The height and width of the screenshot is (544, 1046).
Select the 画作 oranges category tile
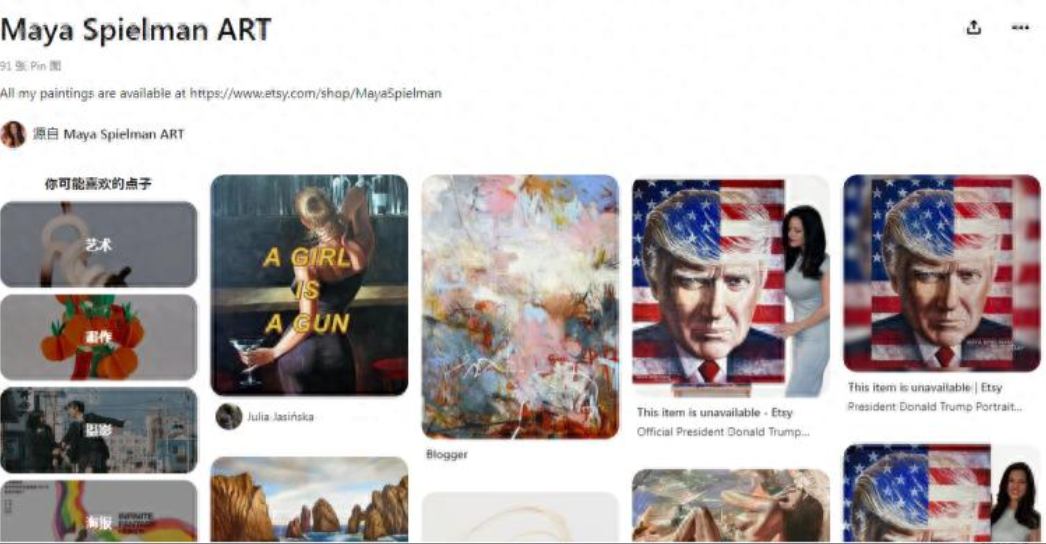click(99, 338)
